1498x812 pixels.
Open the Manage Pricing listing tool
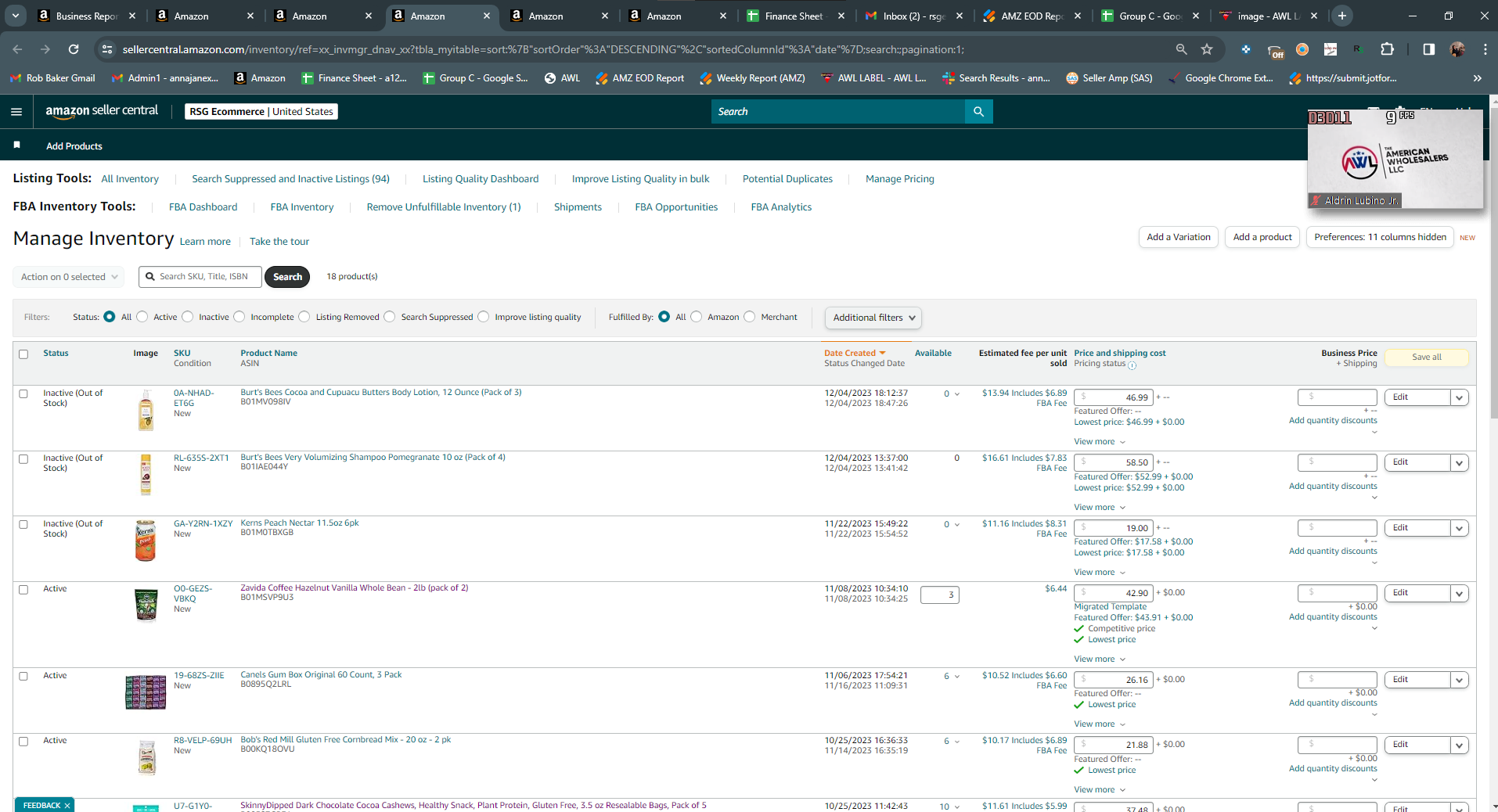tap(900, 179)
